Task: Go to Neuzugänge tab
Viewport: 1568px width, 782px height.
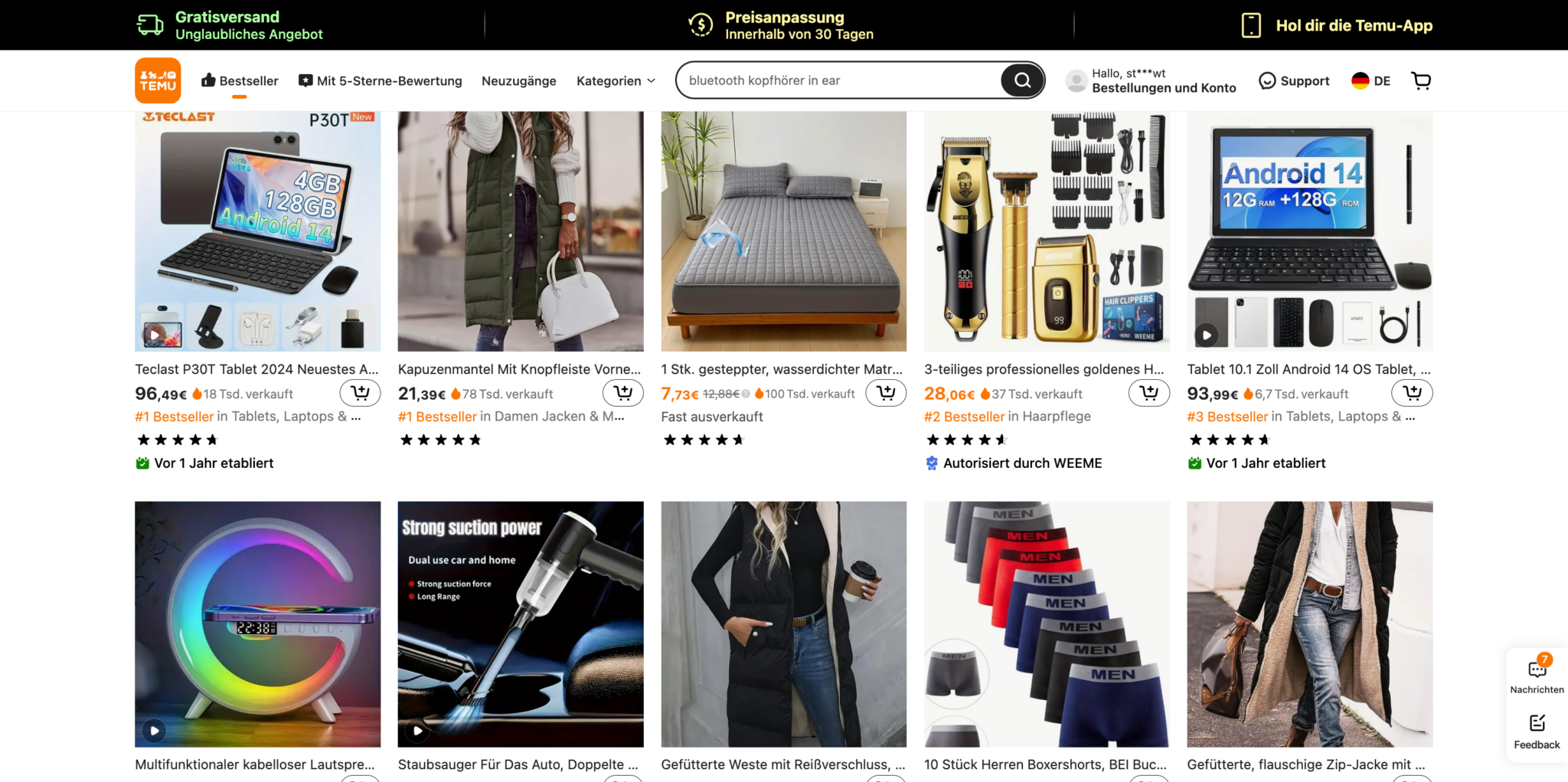Action: (519, 80)
